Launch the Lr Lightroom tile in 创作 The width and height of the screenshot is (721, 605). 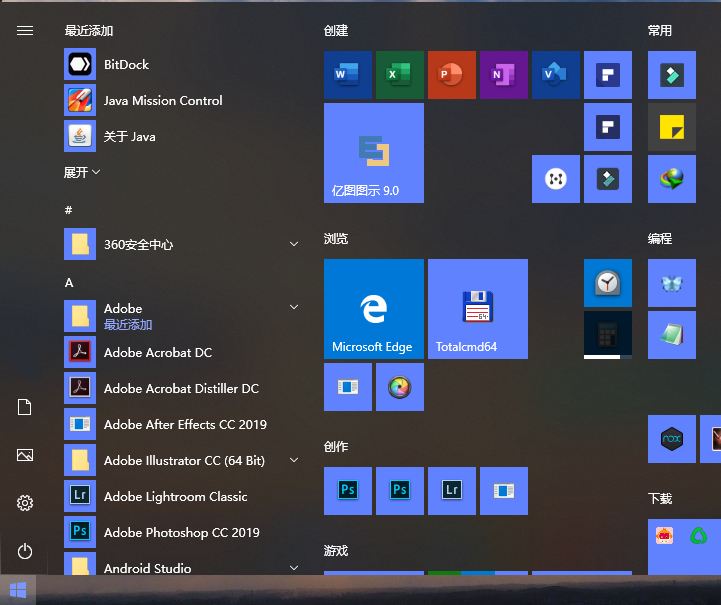coord(452,491)
